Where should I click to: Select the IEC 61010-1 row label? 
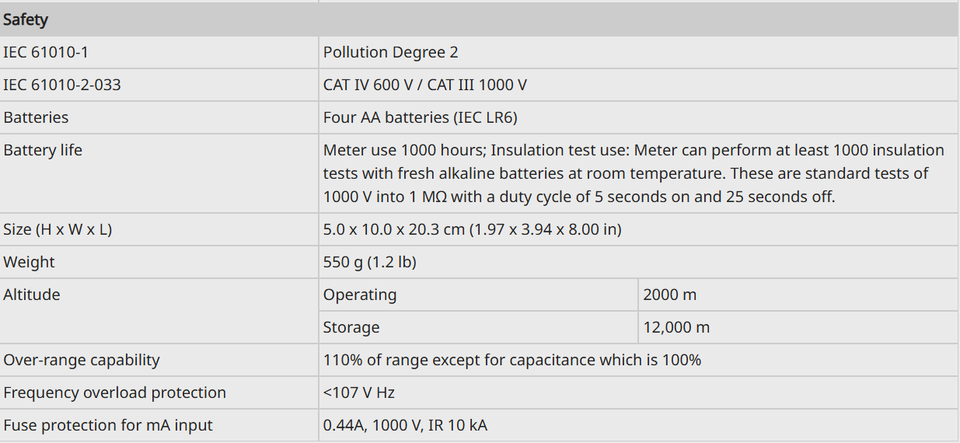[x=46, y=53]
